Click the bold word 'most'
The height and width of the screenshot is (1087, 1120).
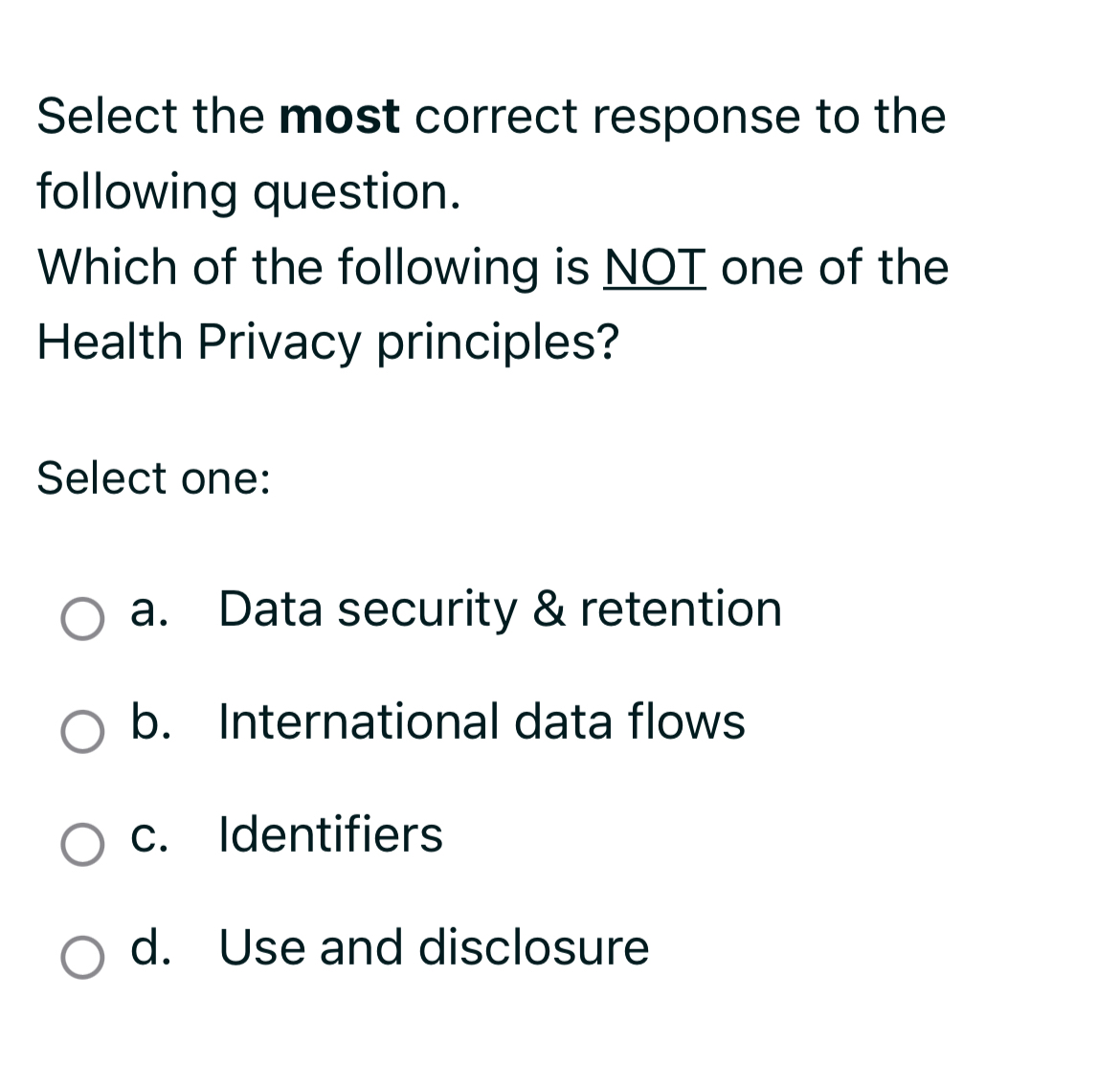340,117
